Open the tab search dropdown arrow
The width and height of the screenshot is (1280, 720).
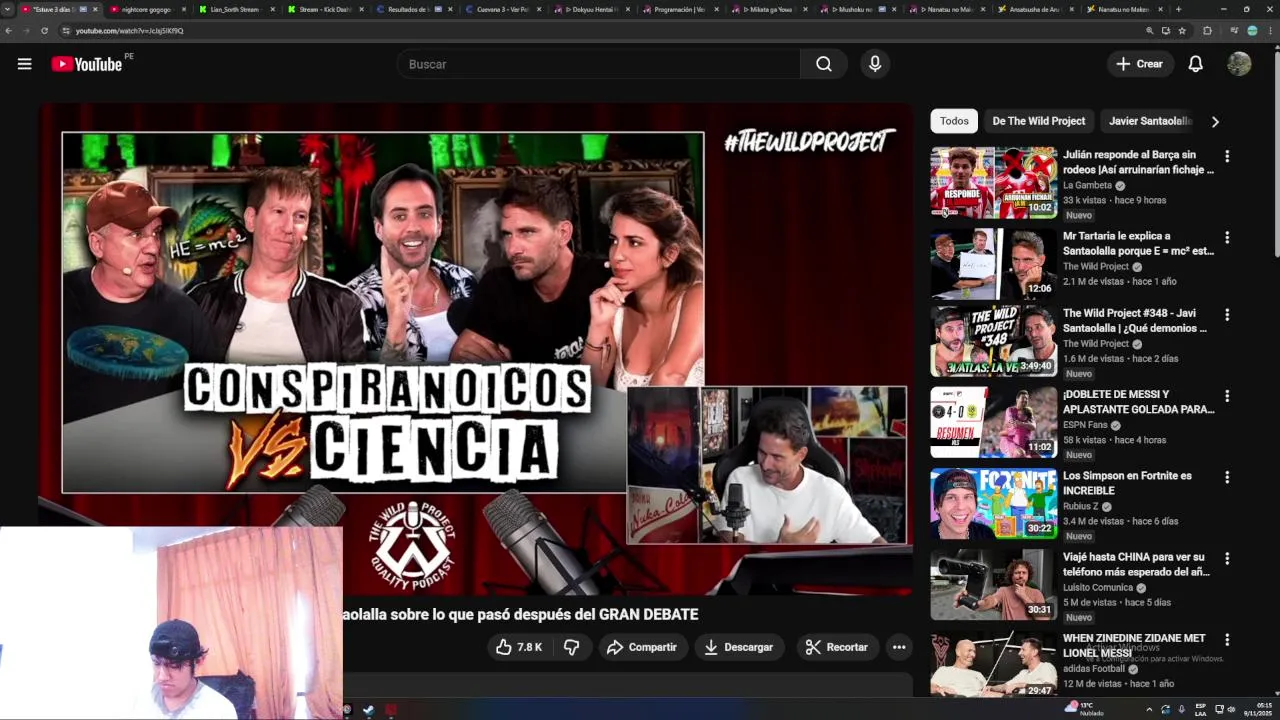[8, 9]
